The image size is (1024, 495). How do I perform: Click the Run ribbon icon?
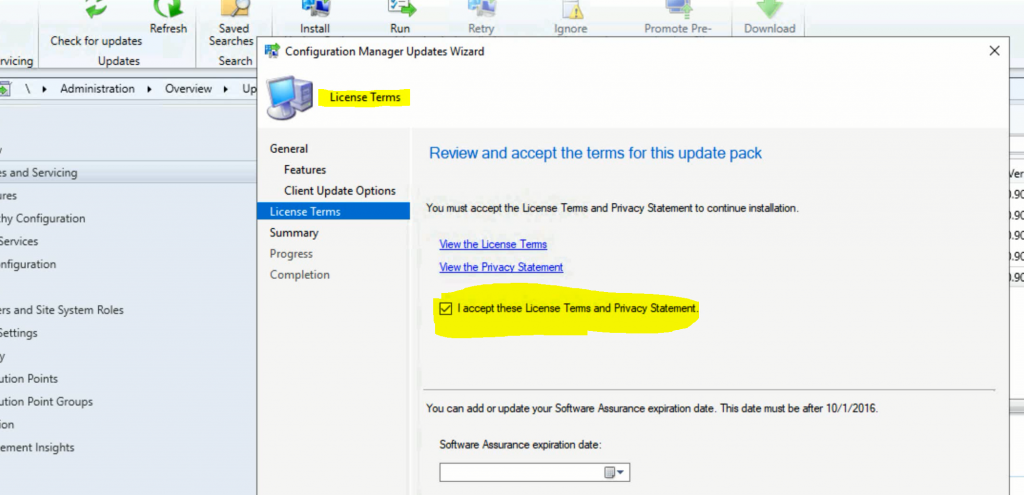point(400,18)
